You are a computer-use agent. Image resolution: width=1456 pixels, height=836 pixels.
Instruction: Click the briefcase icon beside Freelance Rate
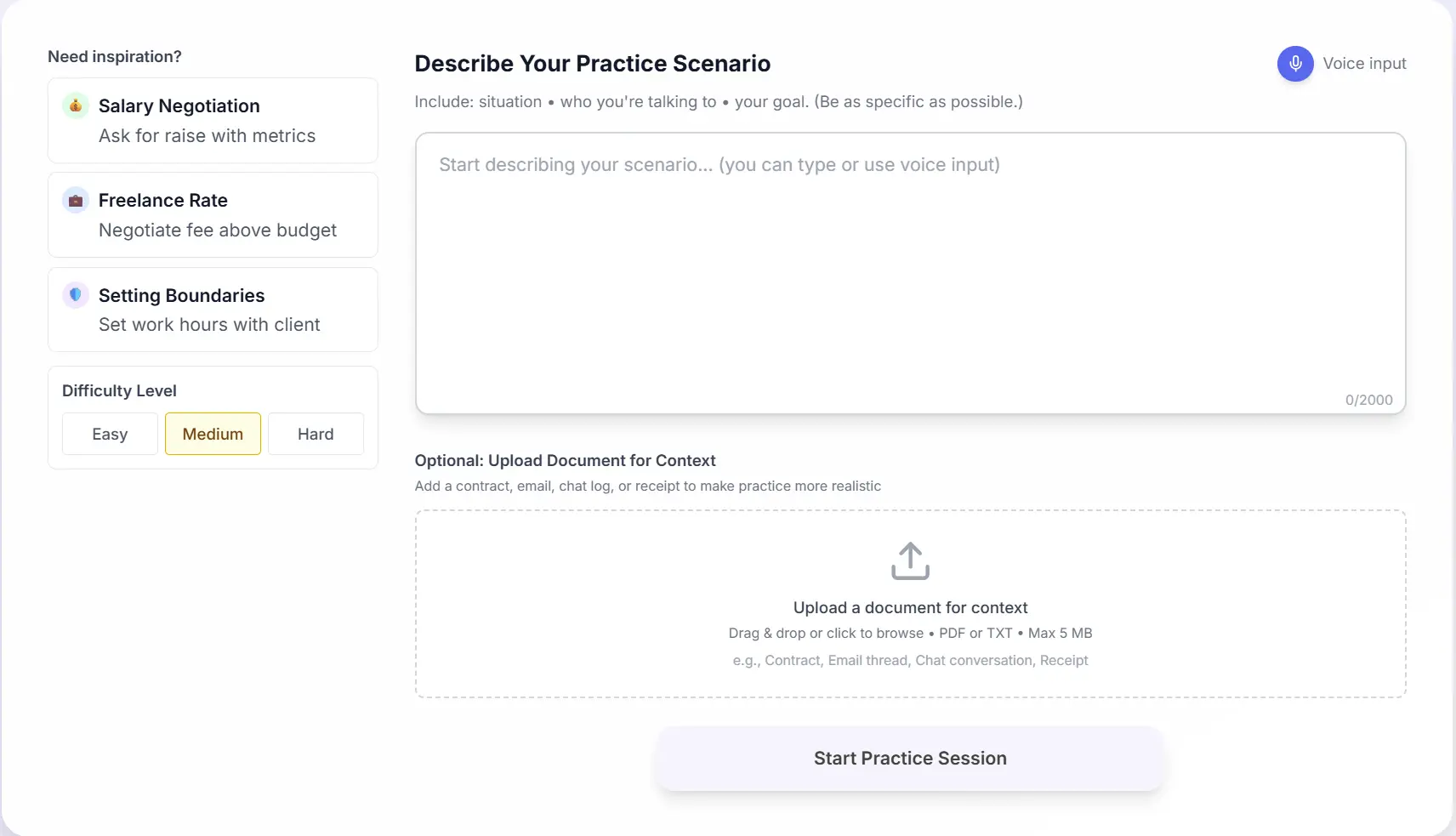[x=75, y=200]
